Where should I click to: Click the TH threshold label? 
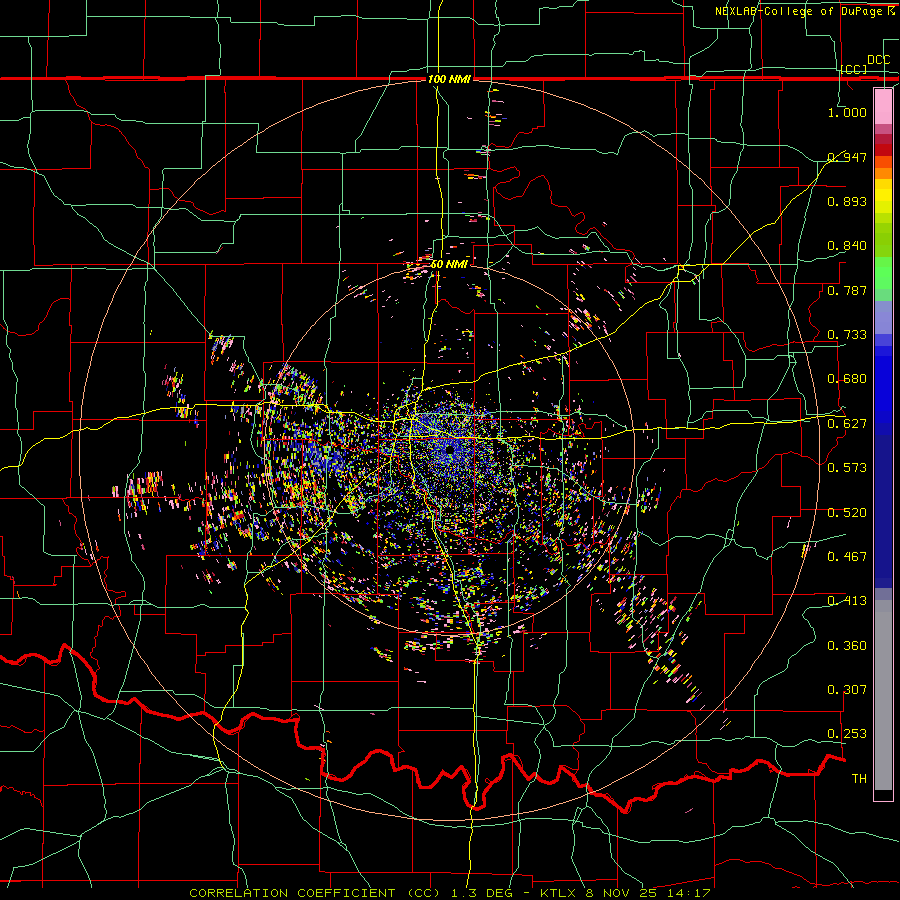click(x=859, y=779)
